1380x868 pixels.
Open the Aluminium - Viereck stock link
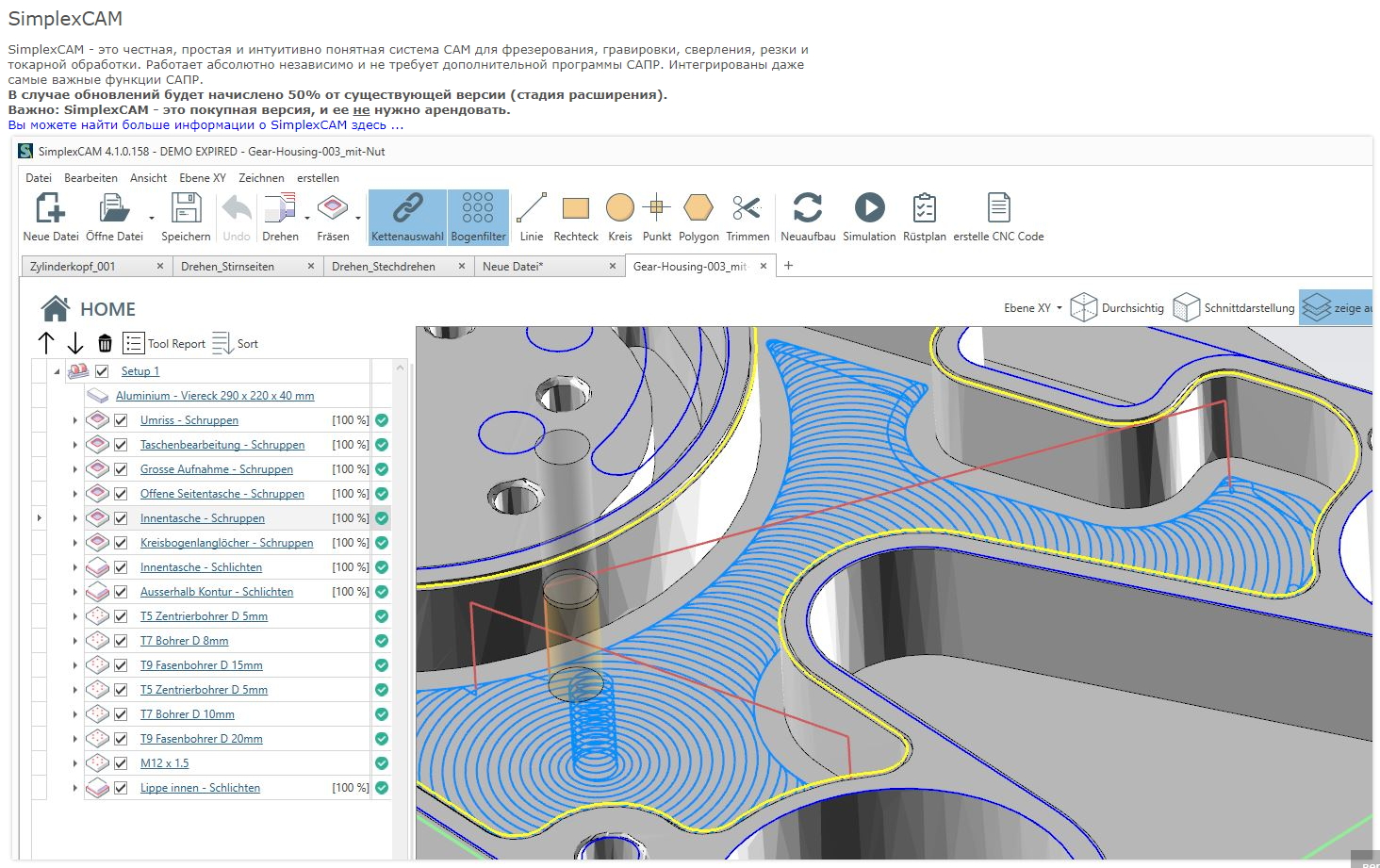tap(215, 396)
